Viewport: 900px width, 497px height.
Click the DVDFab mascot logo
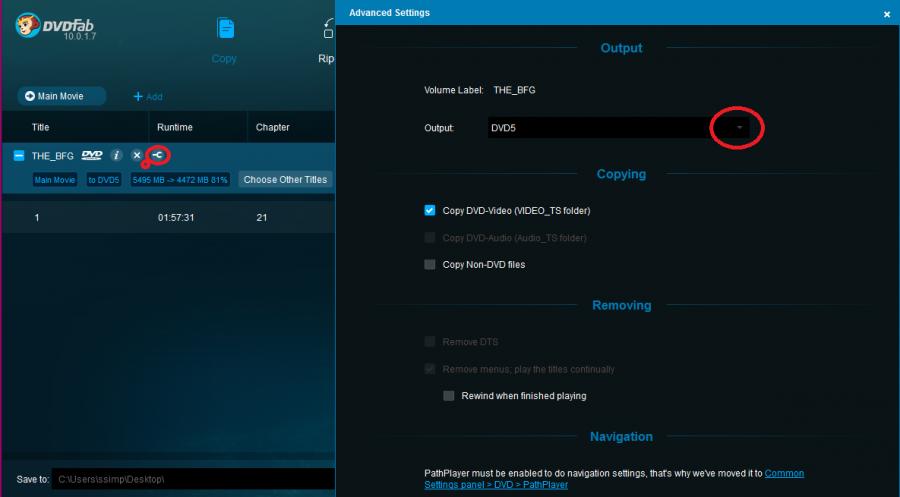point(28,25)
